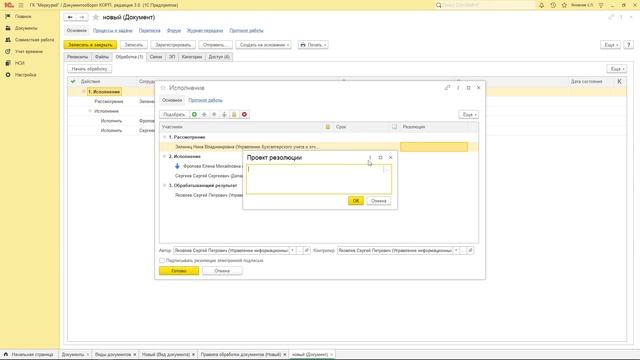Add document to favorites with star icon
The image size is (640, 360).
96,17
